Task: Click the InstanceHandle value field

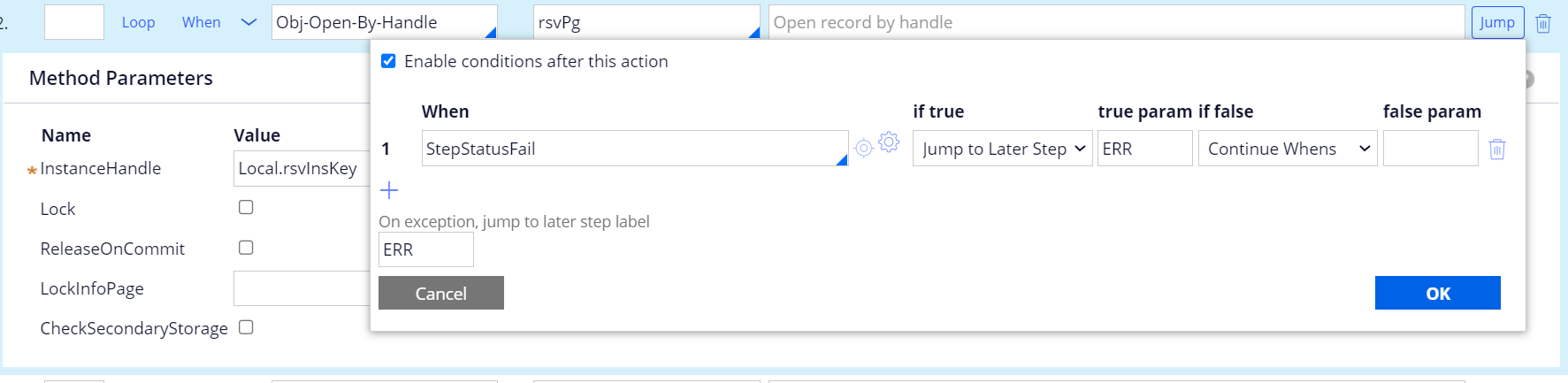Action: tap(301, 169)
